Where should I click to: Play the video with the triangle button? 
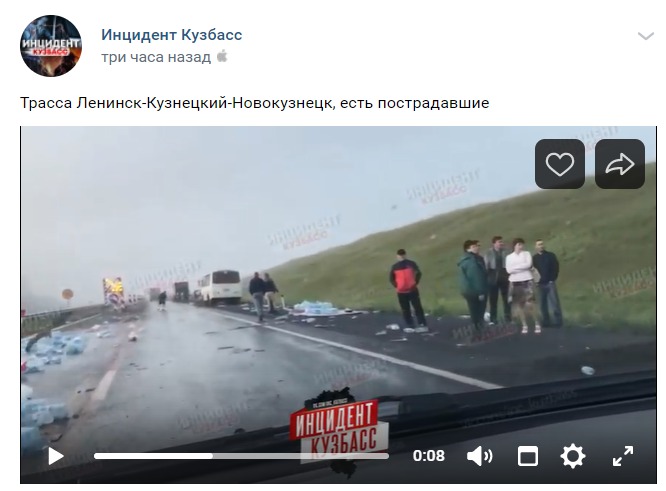[x=55, y=456]
